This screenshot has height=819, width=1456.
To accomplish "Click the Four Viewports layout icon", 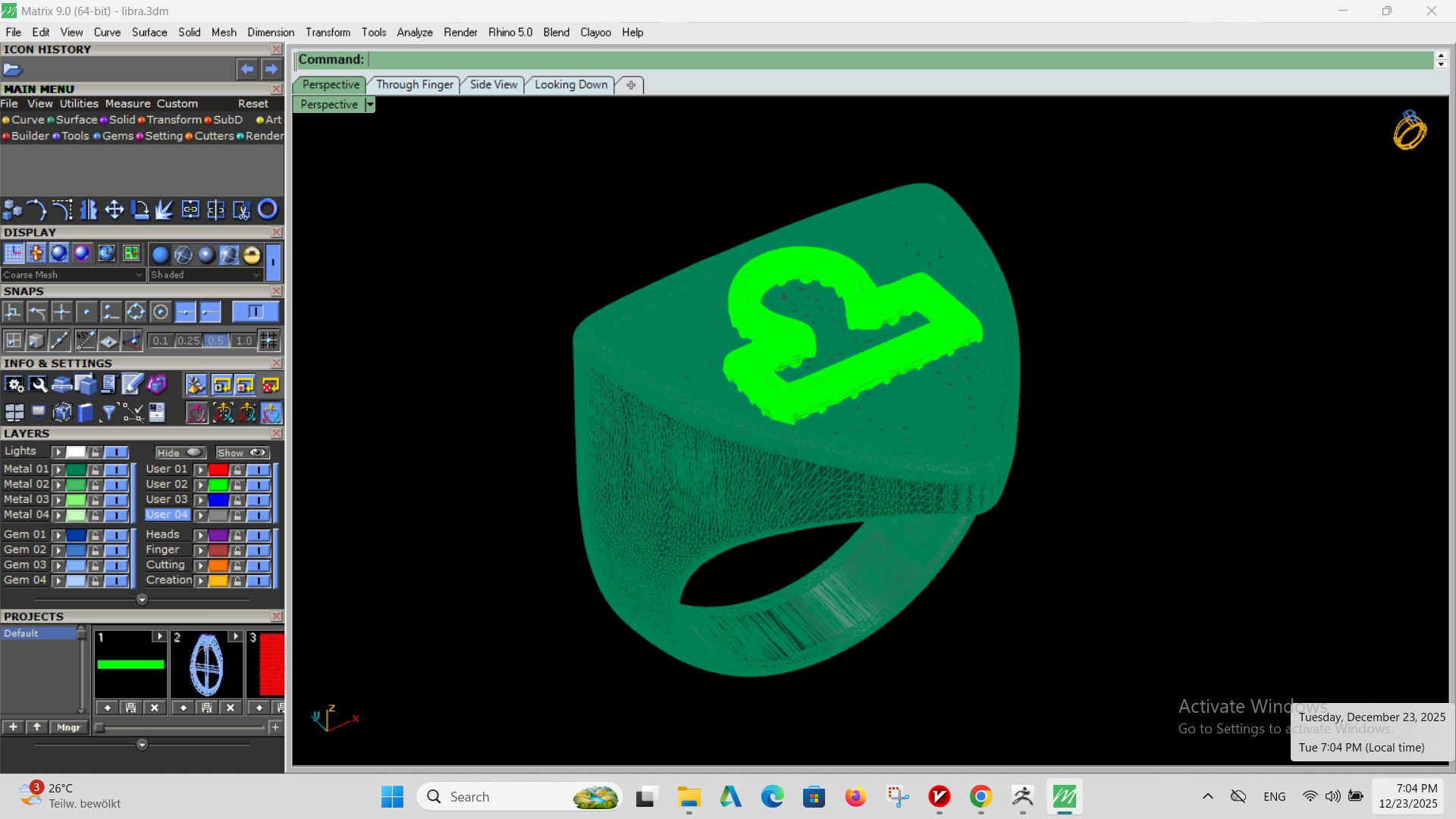I will (x=14, y=413).
